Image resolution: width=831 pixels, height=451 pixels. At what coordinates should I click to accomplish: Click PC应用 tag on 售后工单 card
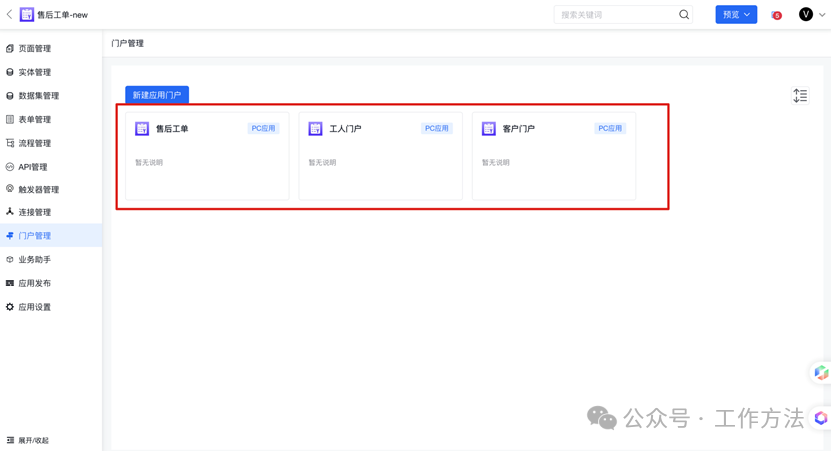tap(263, 129)
